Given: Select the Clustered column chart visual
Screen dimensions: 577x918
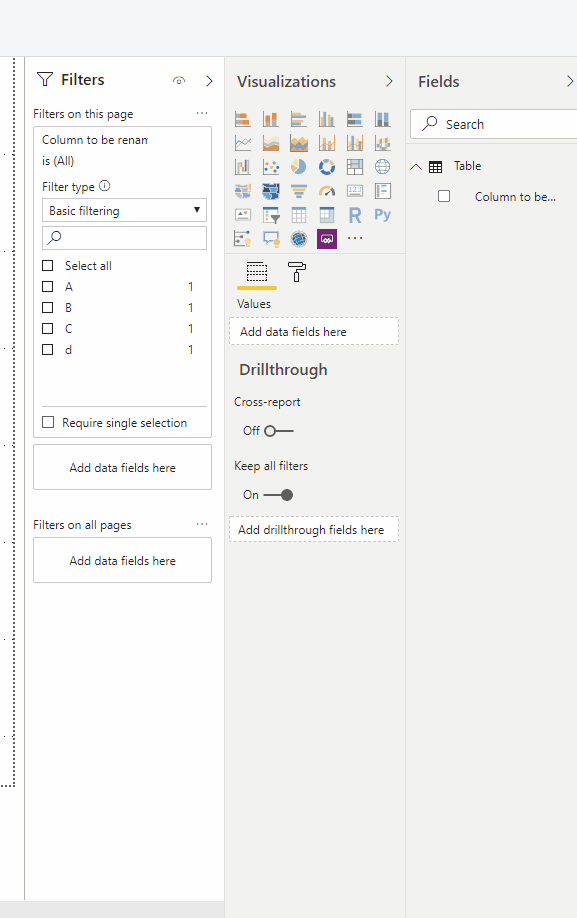Looking at the screenshot, I should coord(327,119).
